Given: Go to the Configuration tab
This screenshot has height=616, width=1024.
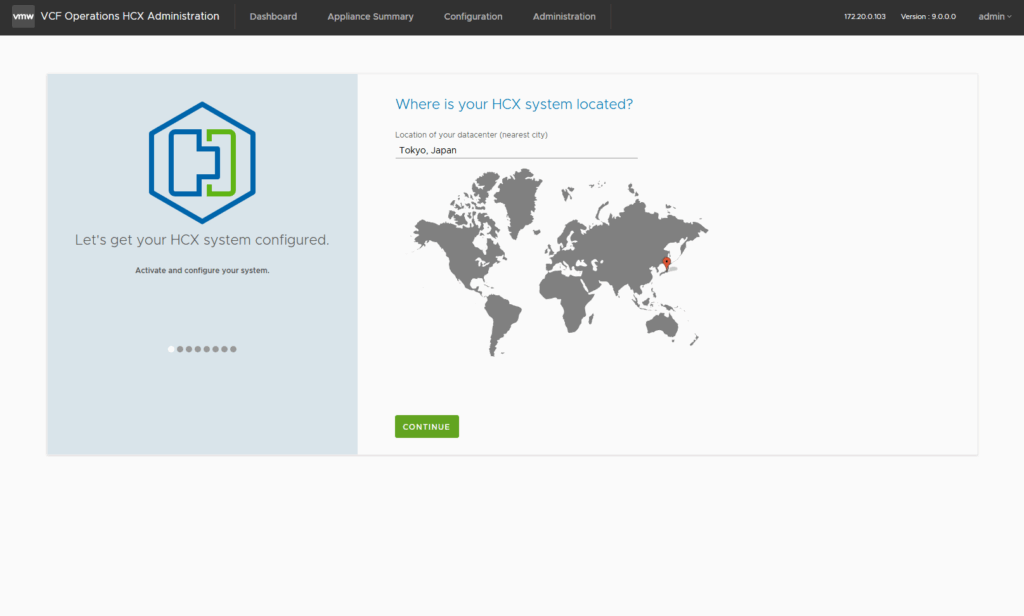Looking at the screenshot, I should 473,17.
